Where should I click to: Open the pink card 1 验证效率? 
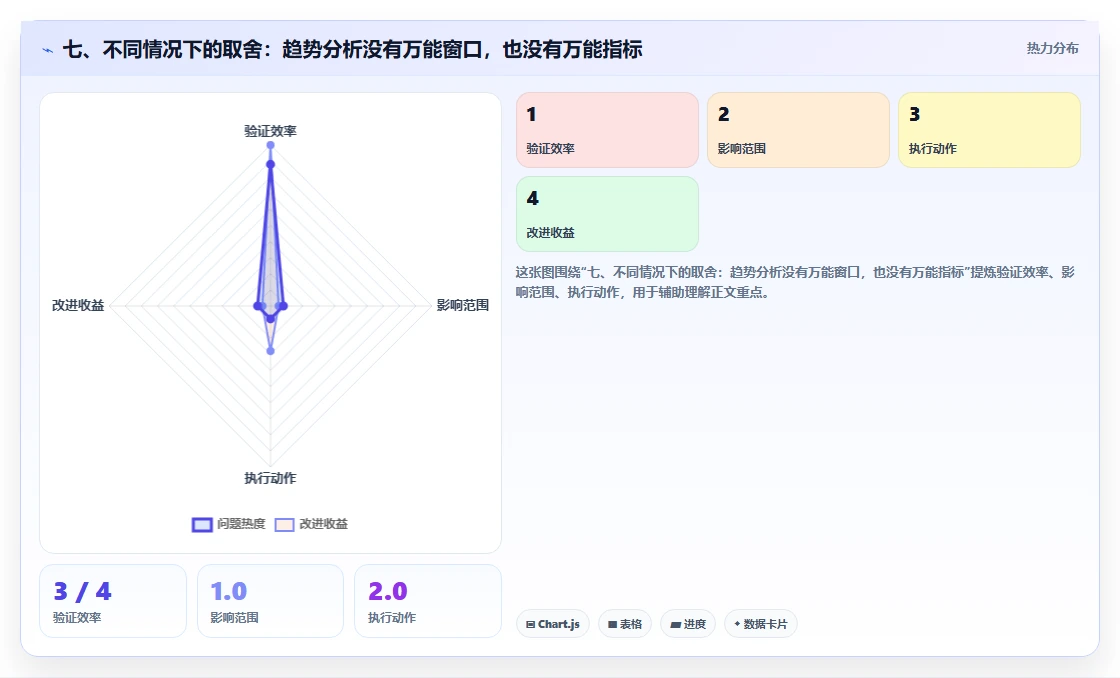coord(607,130)
